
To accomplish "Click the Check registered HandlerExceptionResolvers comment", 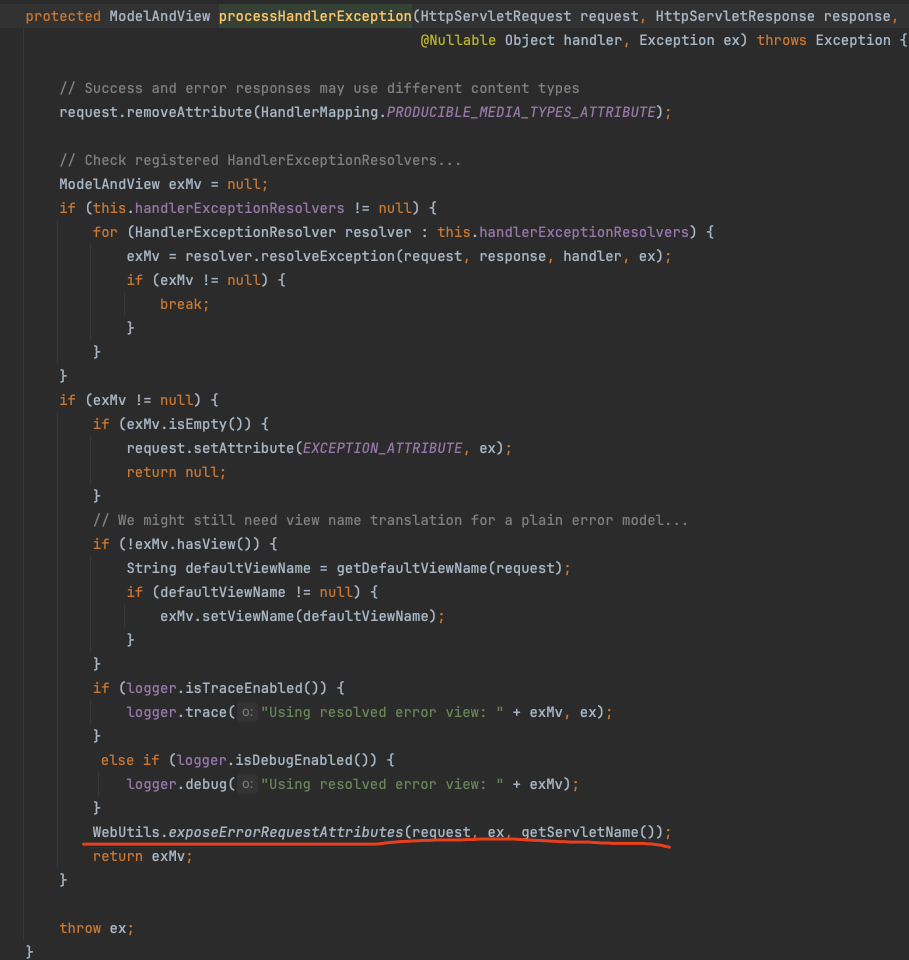I will coord(260,160).
